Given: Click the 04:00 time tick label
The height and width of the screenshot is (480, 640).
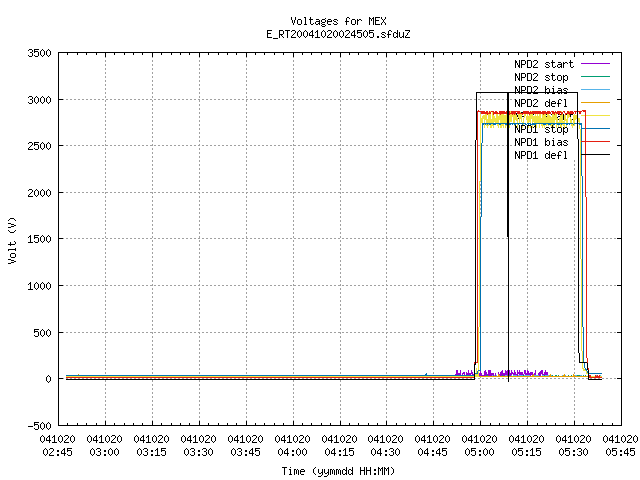Looking at the screenshot, I should click(292, 452).
